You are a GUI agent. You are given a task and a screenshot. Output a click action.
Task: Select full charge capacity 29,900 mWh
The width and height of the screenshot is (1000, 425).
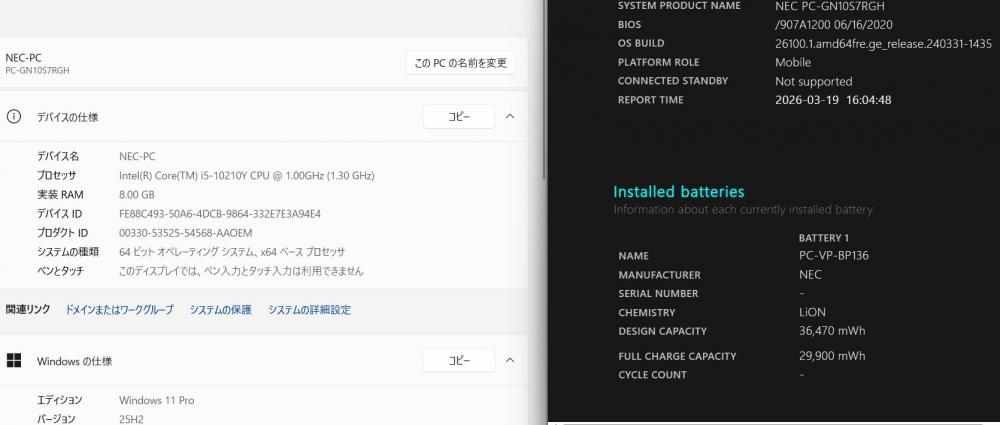pyautogui.click(x=832, y=356)
